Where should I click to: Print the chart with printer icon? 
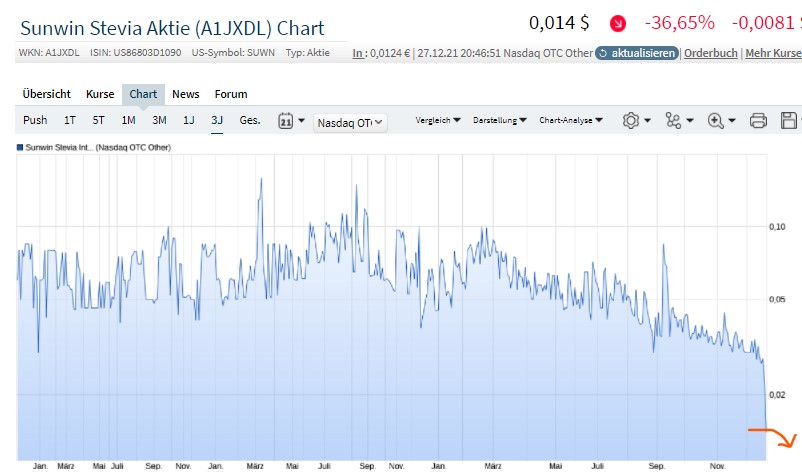coord(758,121)
